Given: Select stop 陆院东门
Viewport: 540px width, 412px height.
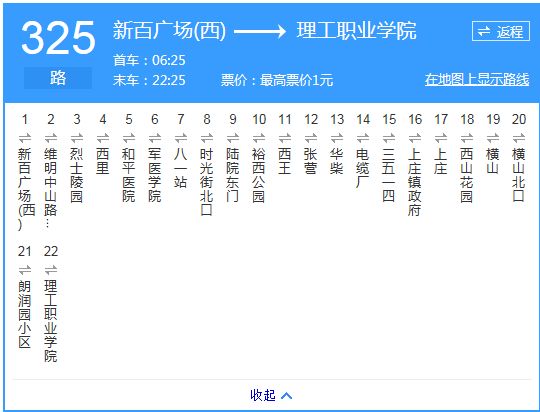Looking at the screenshot, I should (x=233, y=175).
